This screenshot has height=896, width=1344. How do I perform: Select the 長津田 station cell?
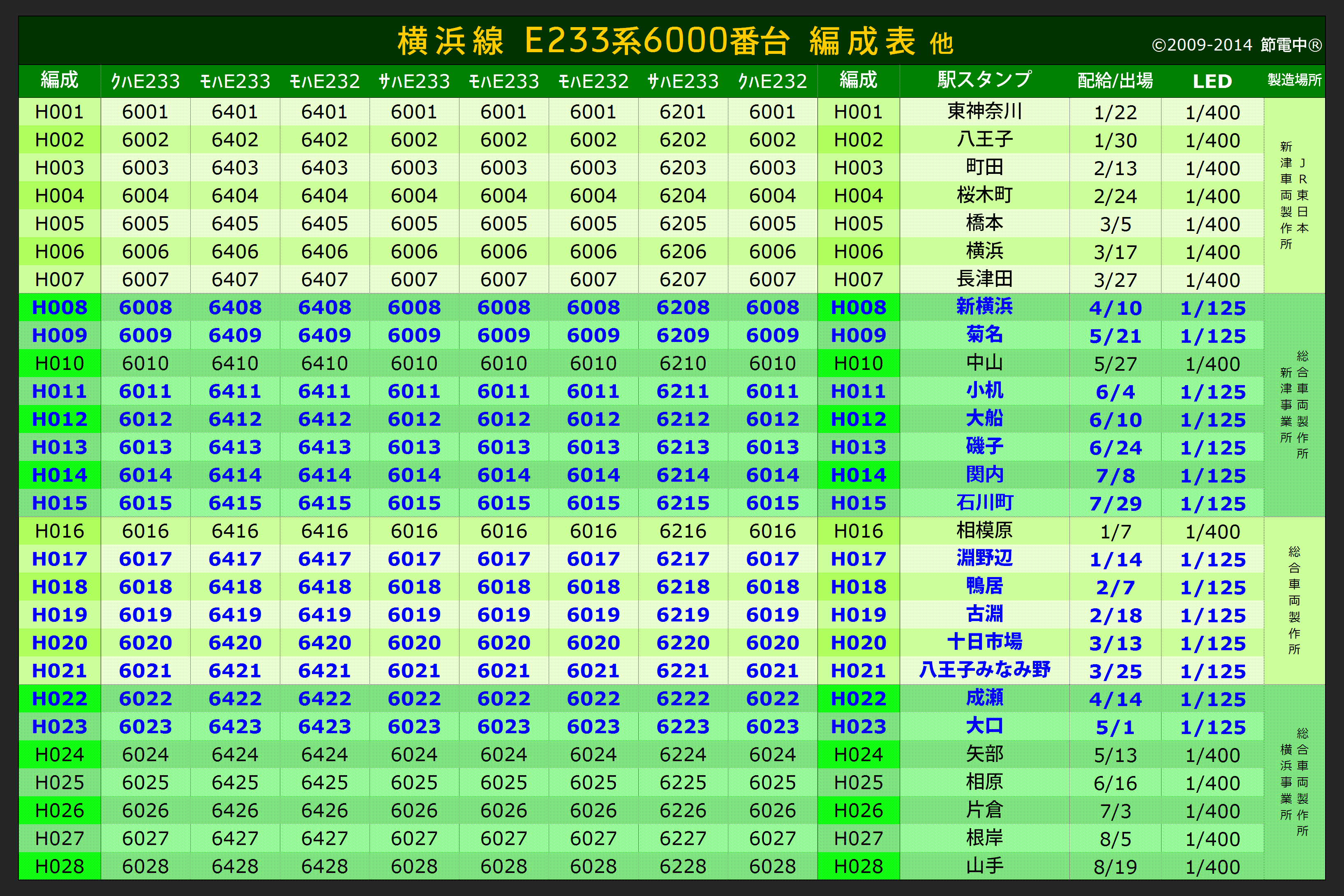click(984, 279)
